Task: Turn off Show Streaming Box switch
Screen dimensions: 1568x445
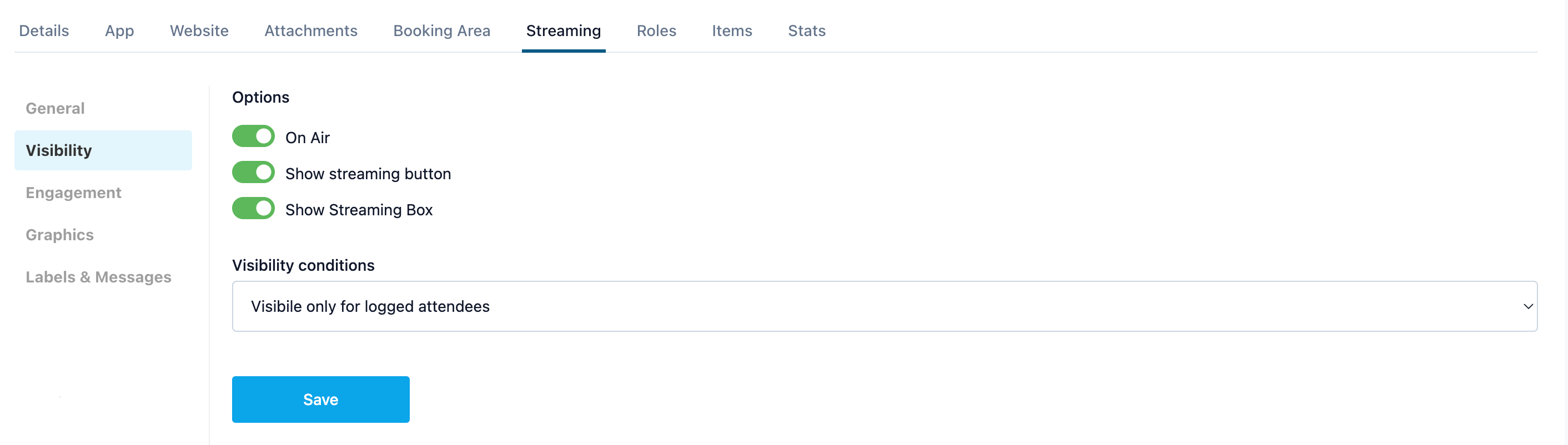Action: coord(253,208)
